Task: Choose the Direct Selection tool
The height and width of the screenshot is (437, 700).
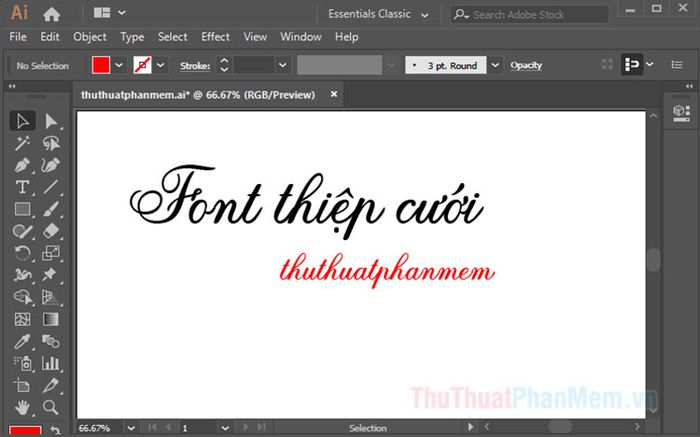Action: (50, 121)
